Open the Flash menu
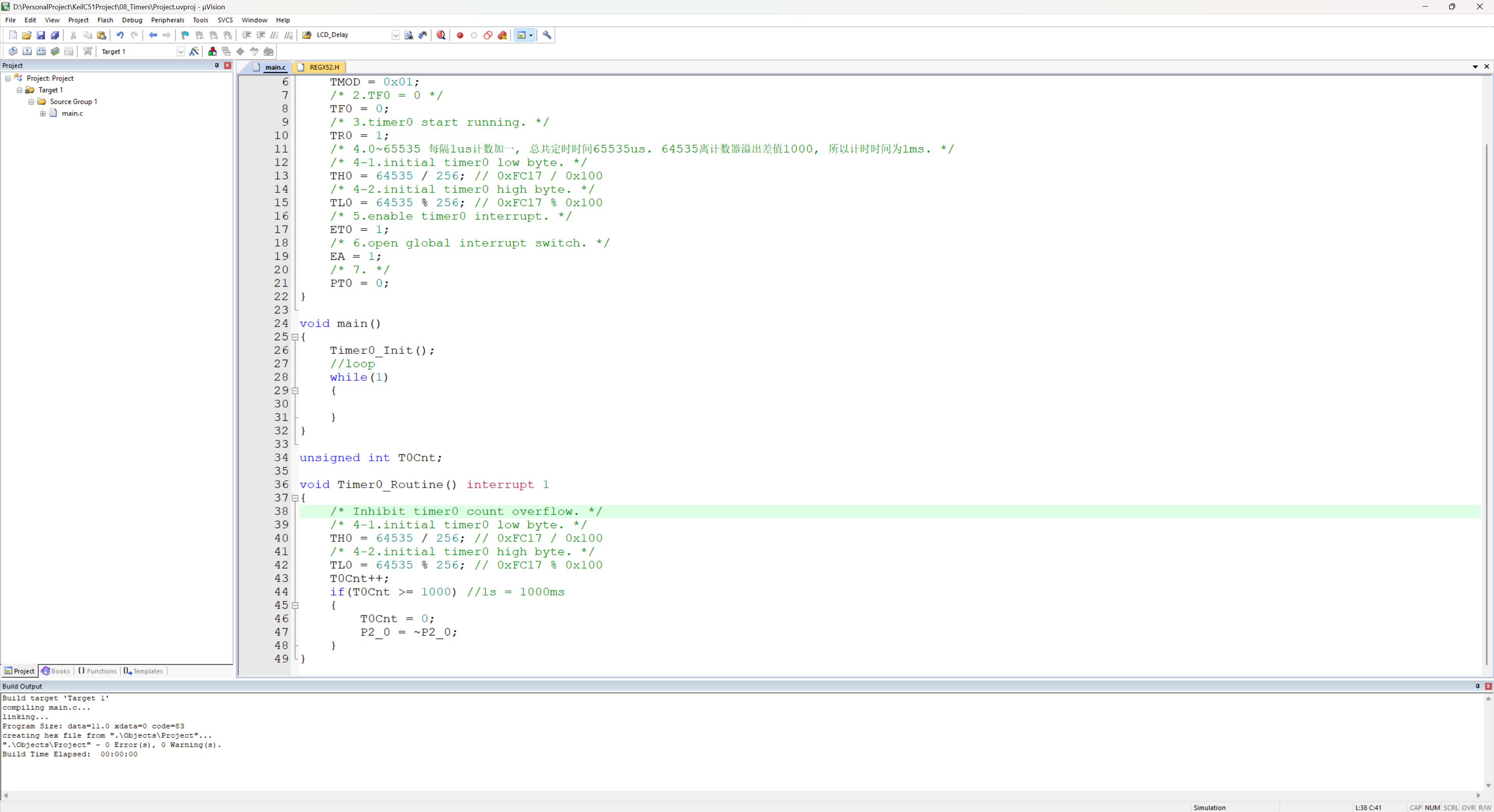The height and width of the screenshot is (812, 1494). point(105,20)
